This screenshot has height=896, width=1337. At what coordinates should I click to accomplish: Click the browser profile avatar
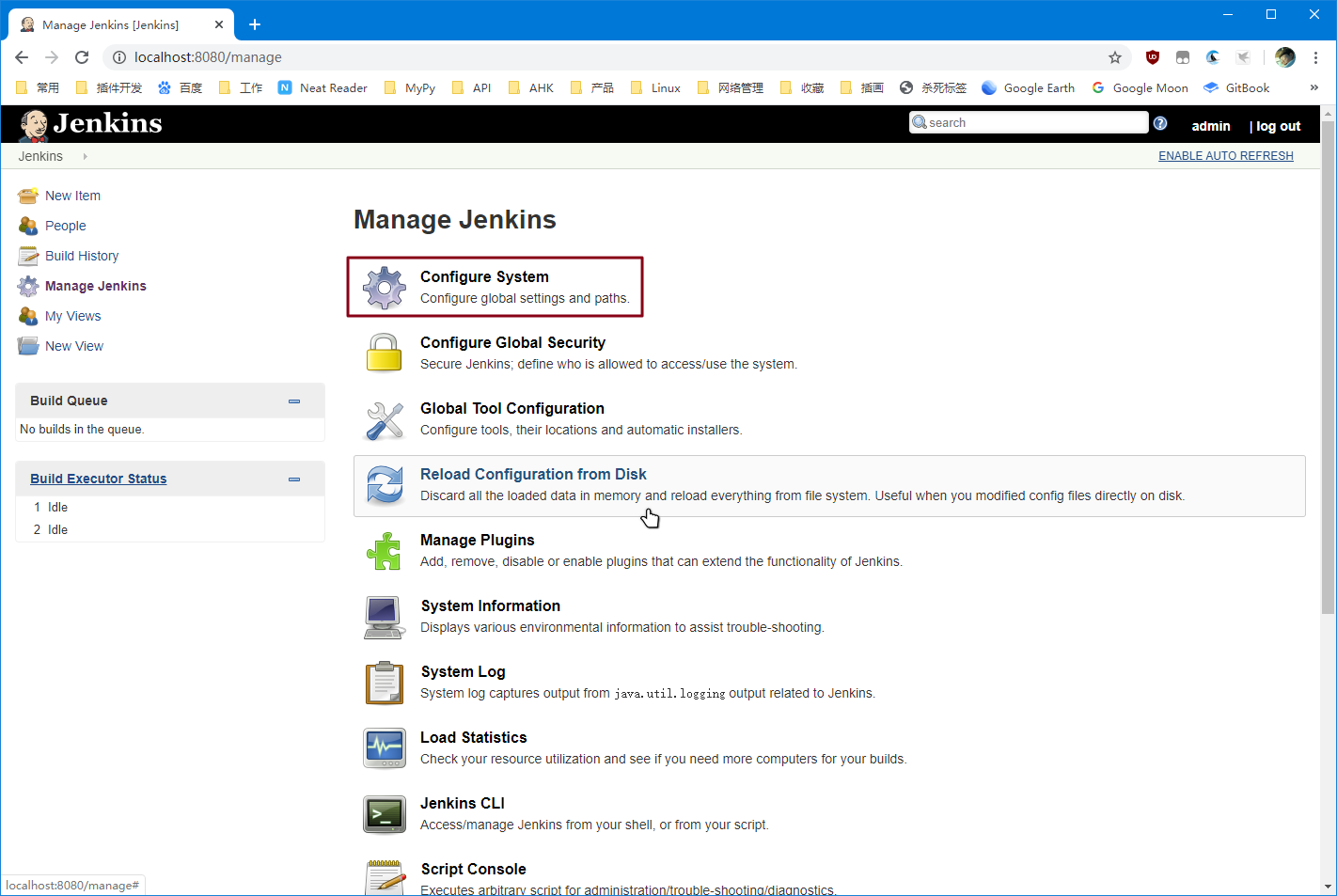pyautogui.click(x=1285, y=57)
